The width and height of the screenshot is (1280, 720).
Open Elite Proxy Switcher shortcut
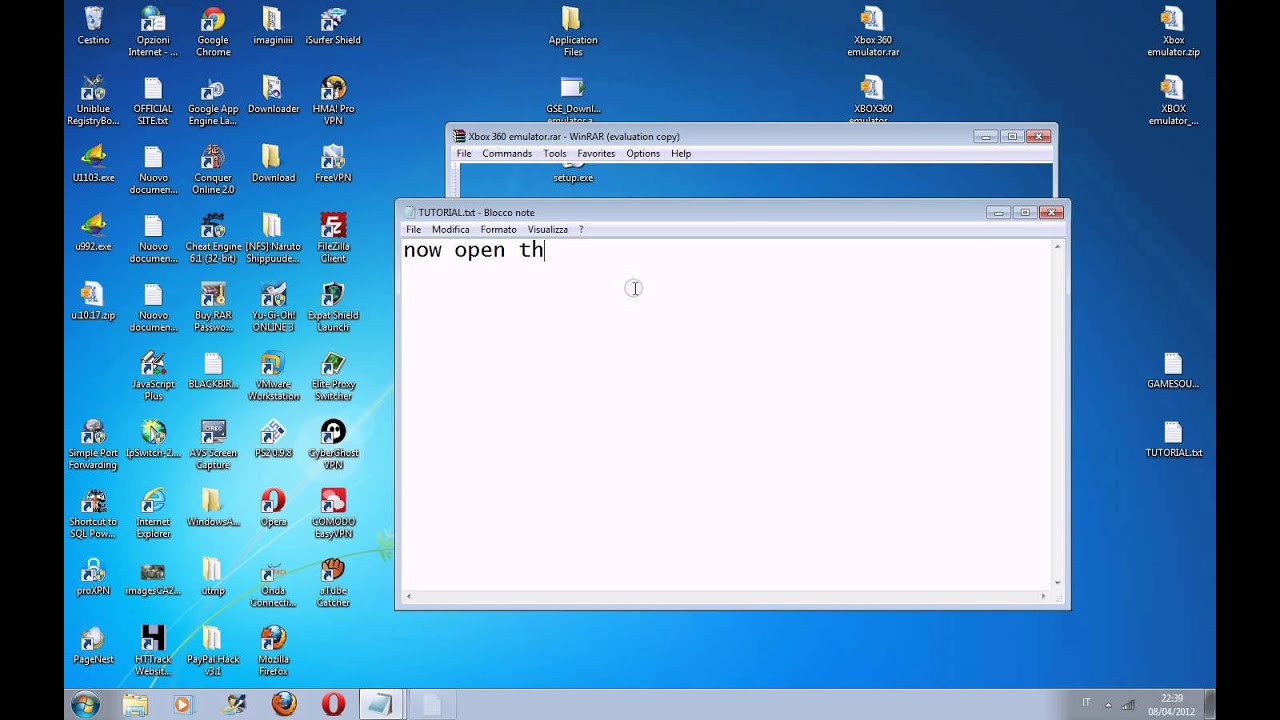[x=333, y=377]
